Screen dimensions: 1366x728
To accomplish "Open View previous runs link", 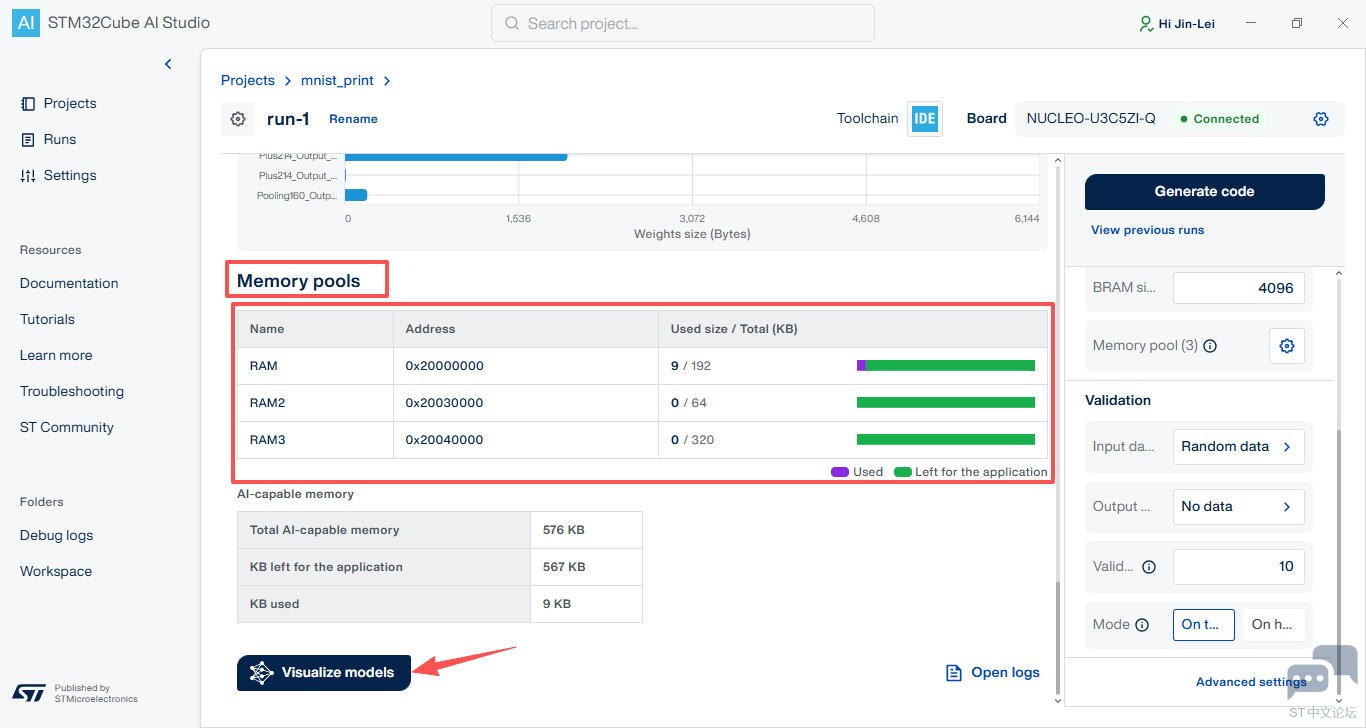I will coord(1147,230).
